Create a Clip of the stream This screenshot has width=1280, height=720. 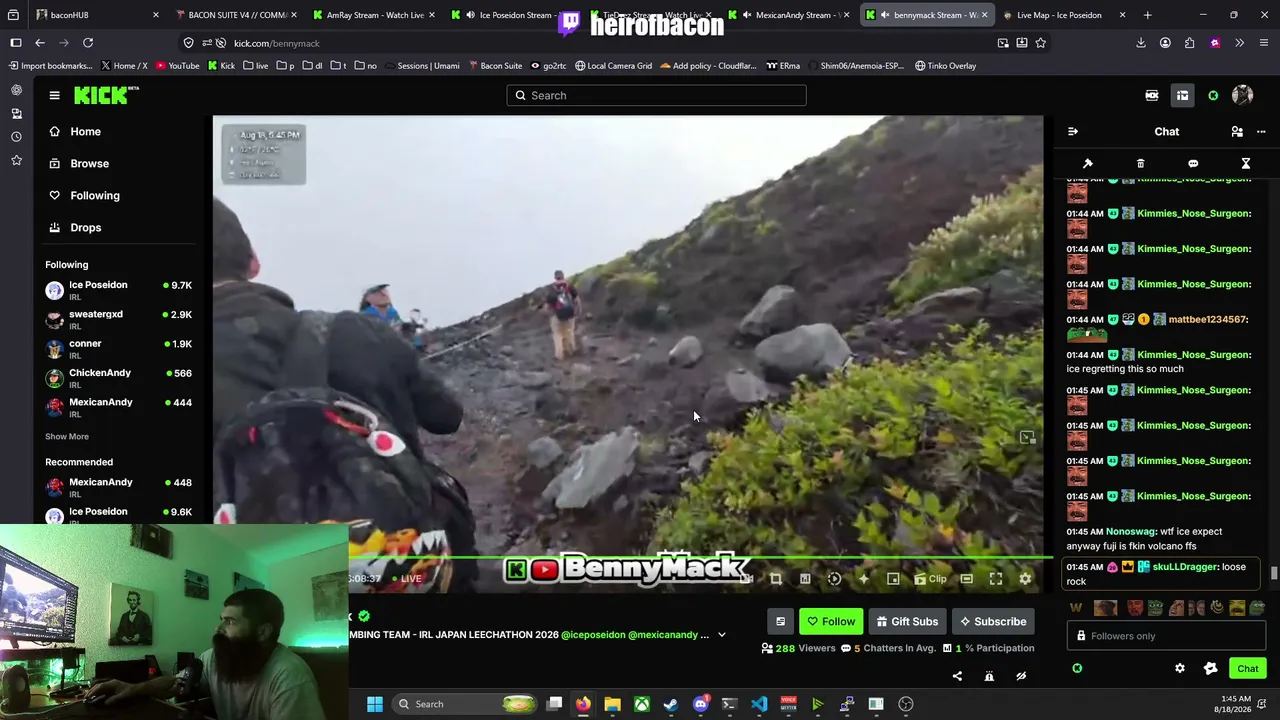pos(930,579)
